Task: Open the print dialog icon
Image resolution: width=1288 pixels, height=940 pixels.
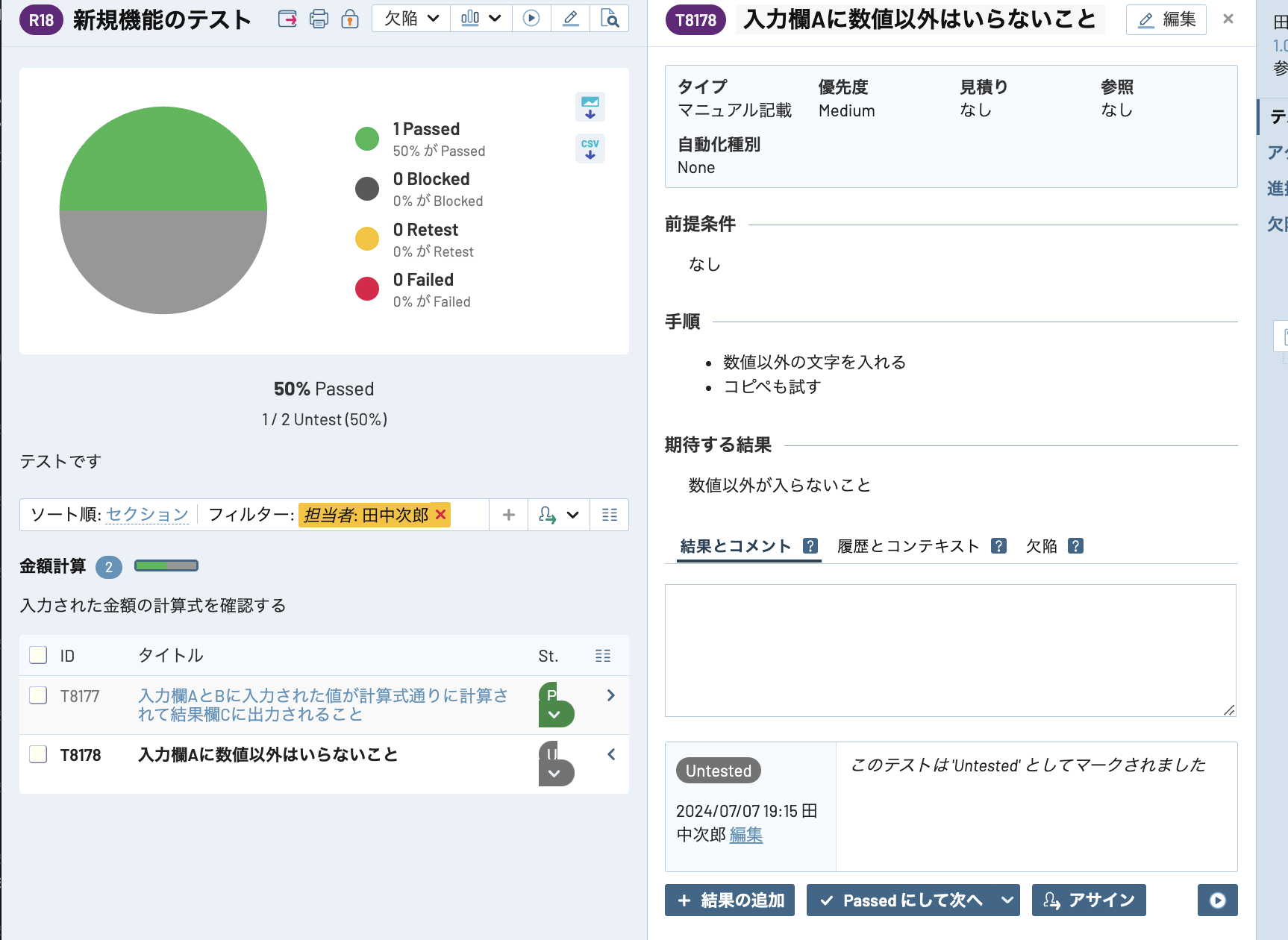Action: pyautogui.click(x=319, y=19)
